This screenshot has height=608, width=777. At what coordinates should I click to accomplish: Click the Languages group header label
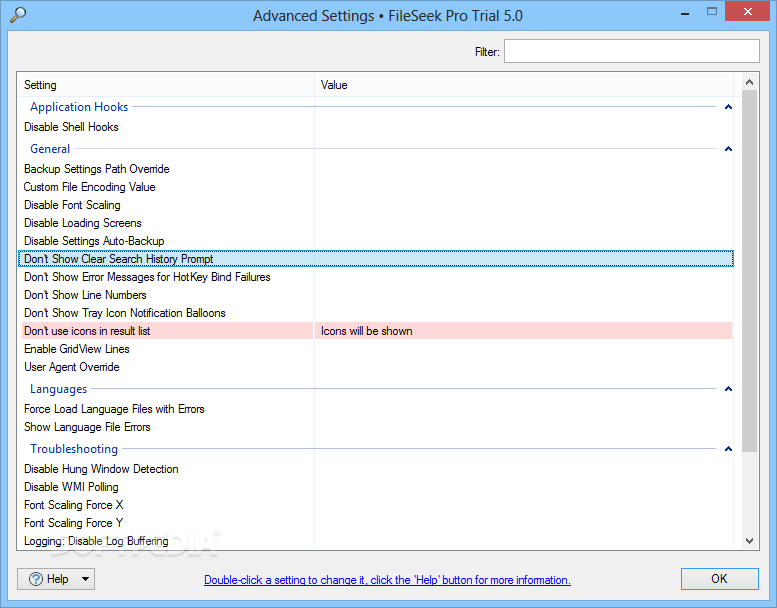[x=58, y=389]
